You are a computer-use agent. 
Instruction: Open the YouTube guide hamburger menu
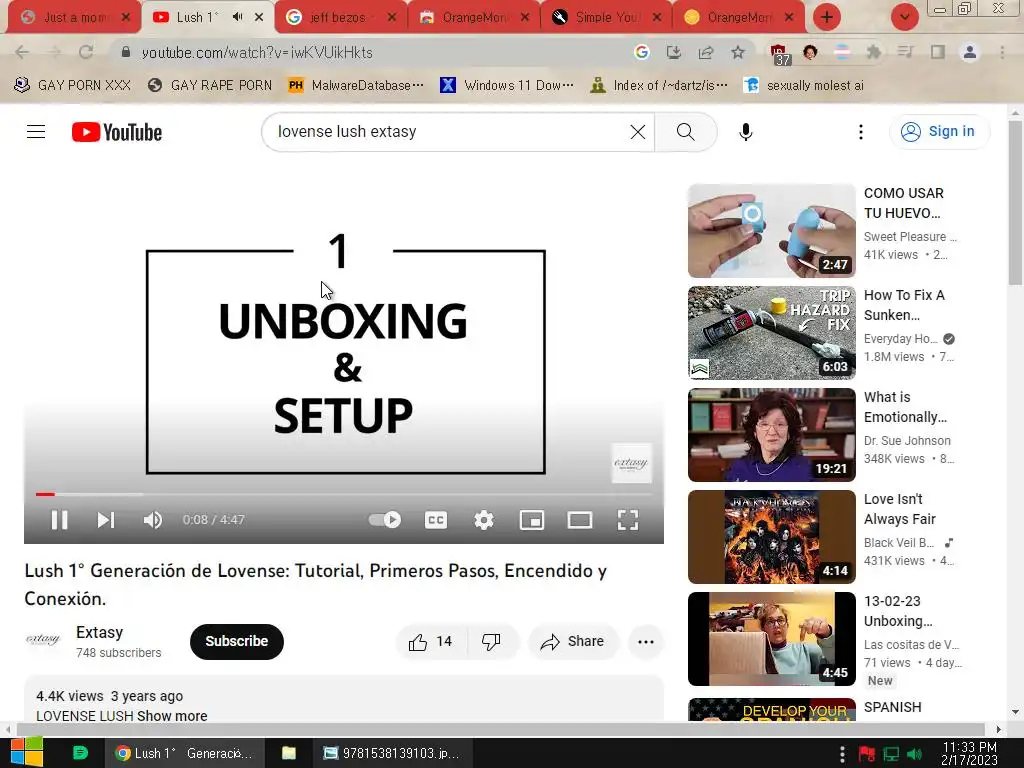[36, 132]
